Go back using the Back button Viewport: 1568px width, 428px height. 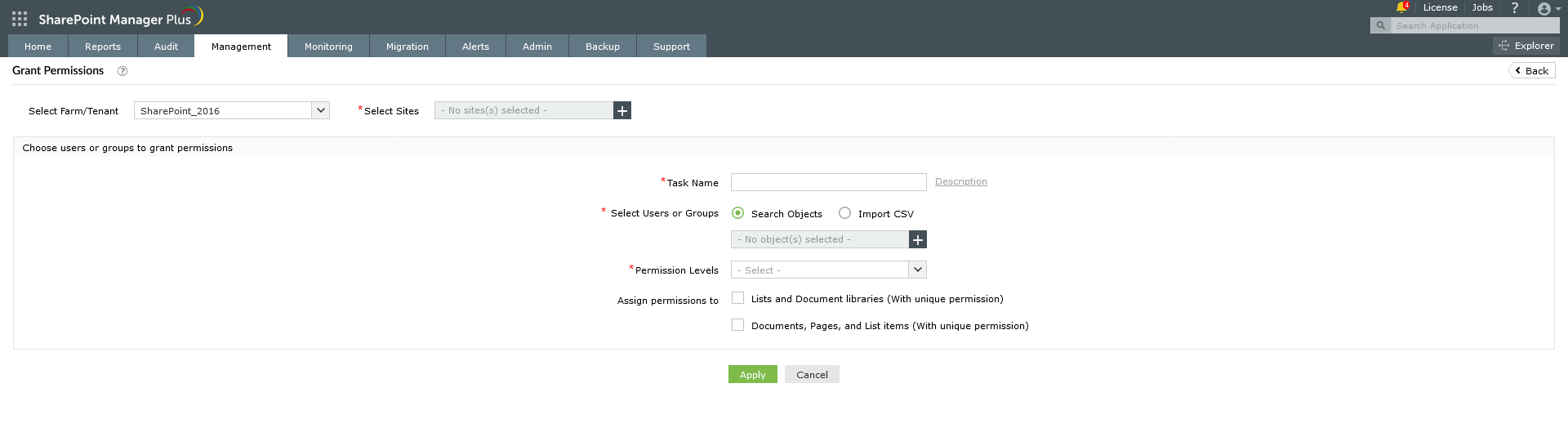pyautogui.click(x=1532, y=71)
